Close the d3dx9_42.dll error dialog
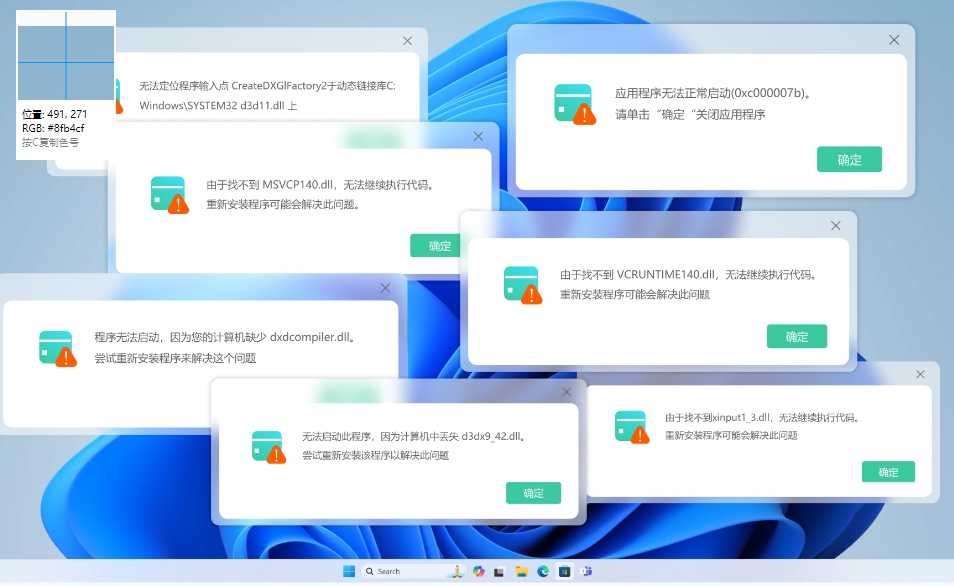 pyautogui.click(x=566, y=392)
